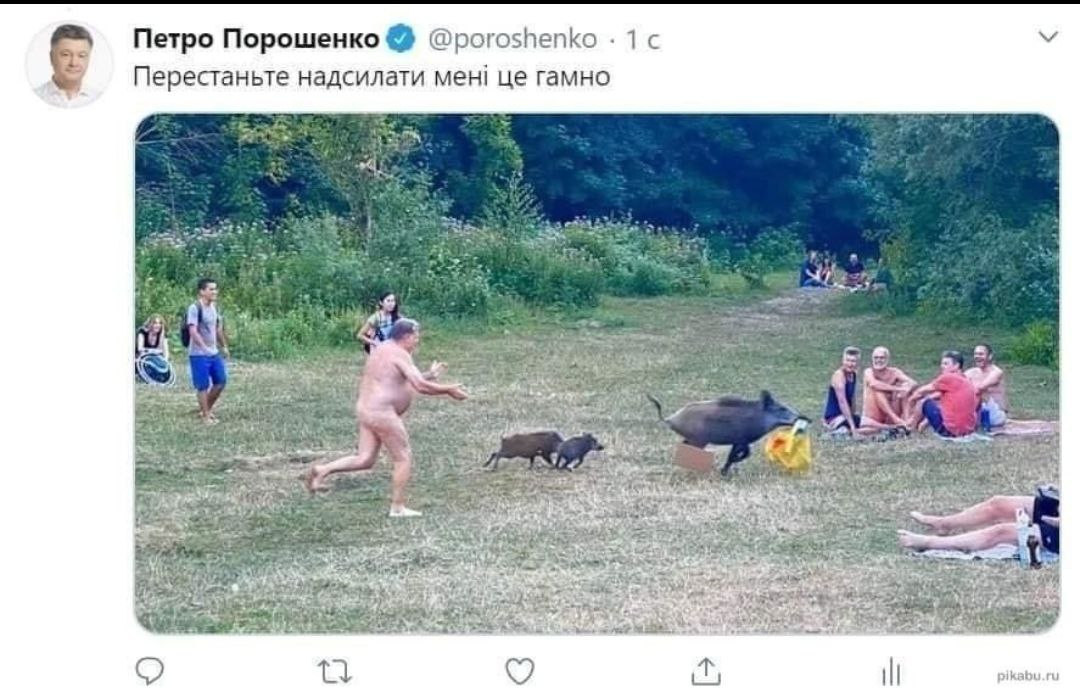
Task: Open the tweet timestamp '1 с'
Action: coord(642,40)
